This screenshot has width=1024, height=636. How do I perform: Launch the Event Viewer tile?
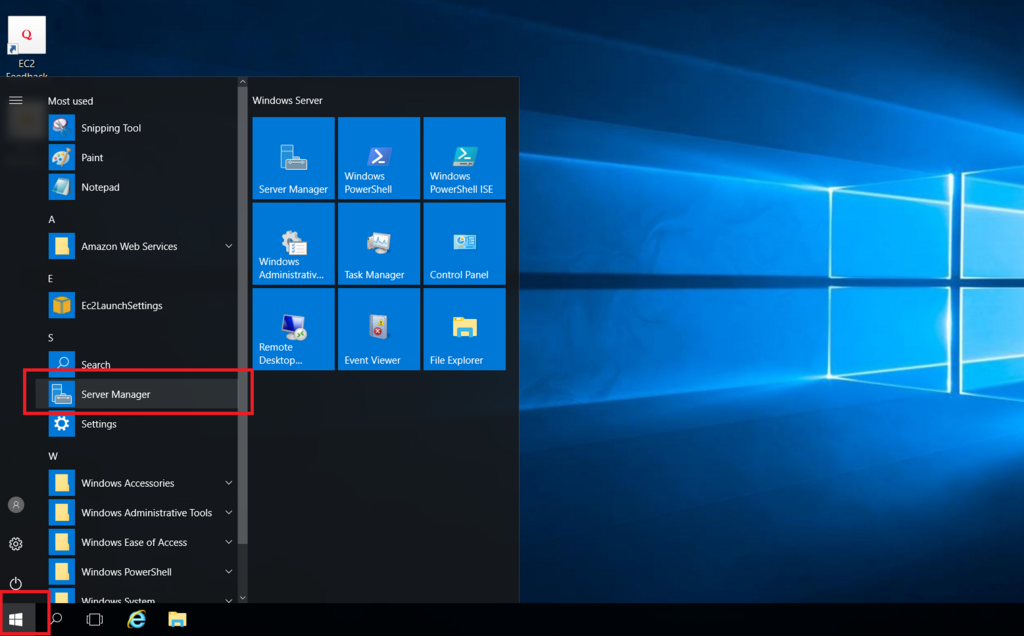coord(379,329)
